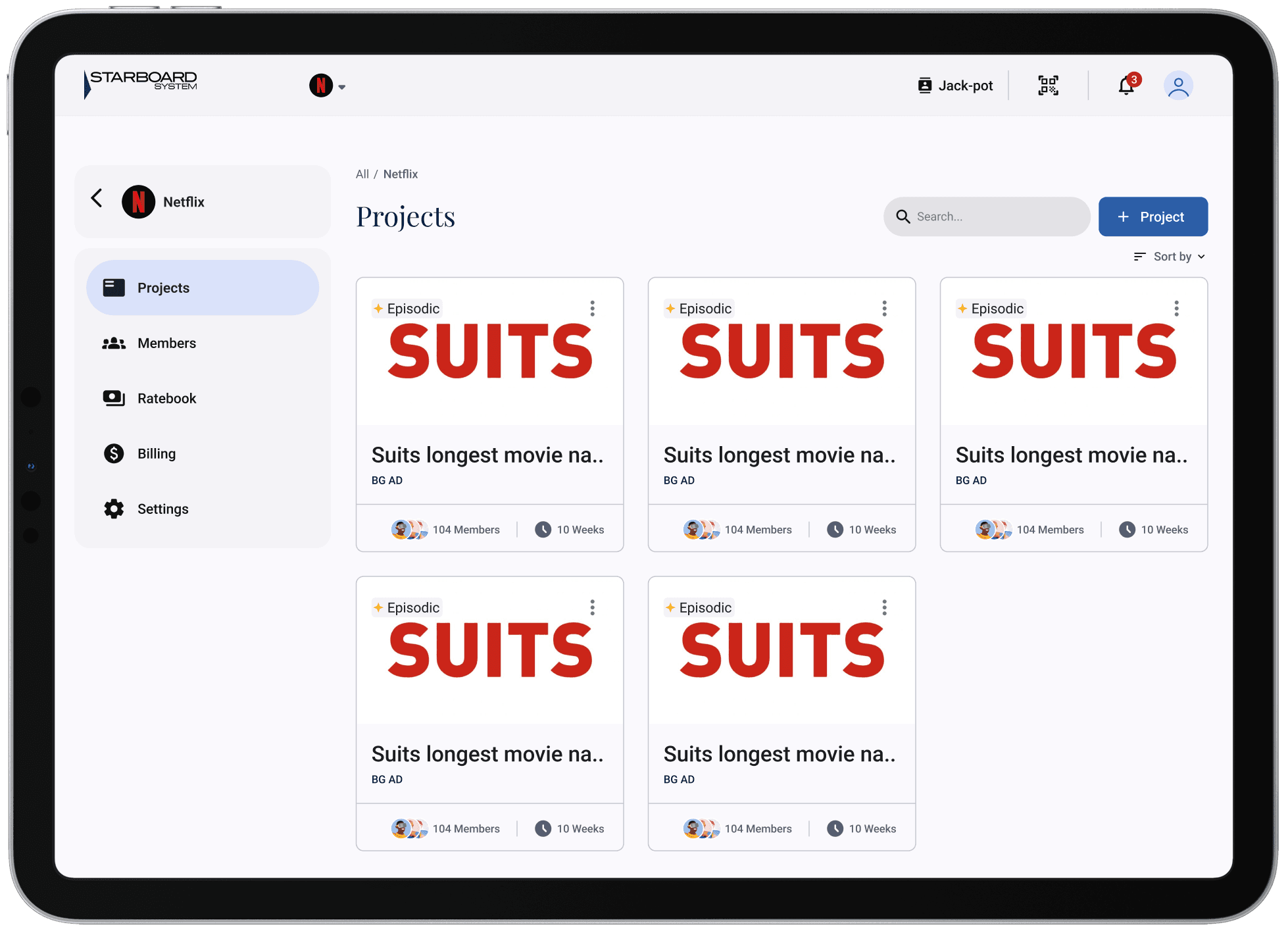The height and width of the screenshot is (933, 1288).
Task: Open Settings in the sidebar
Action: pos(162,509)
